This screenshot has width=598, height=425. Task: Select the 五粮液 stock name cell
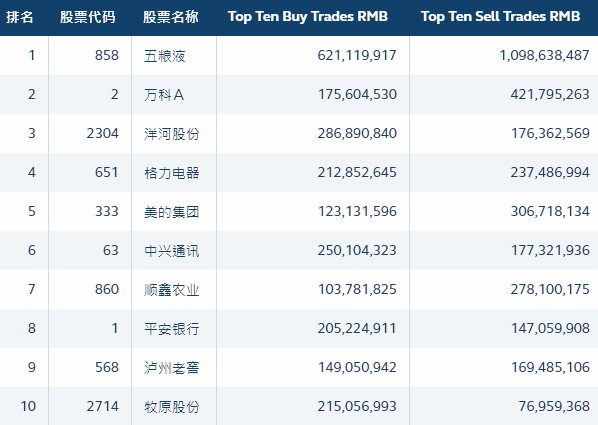click(x=165, y=56)
